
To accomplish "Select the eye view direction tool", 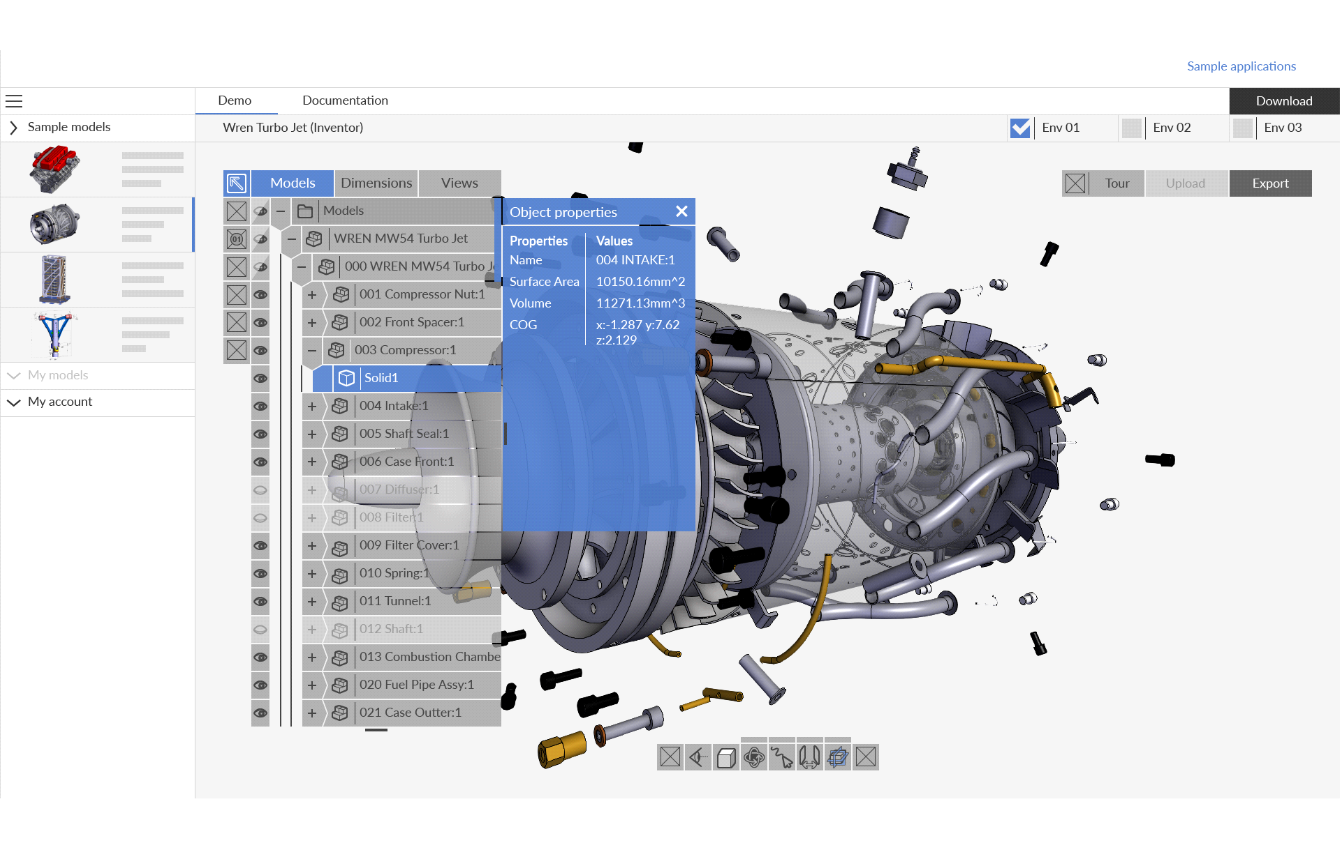I will tap(698, 757).
